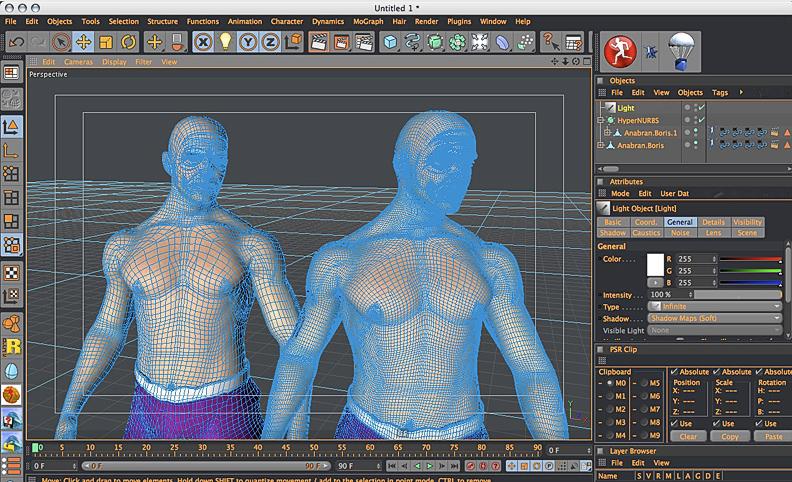Play the animation forward
This screenshot has height=482, width=792.
[429, 466]
